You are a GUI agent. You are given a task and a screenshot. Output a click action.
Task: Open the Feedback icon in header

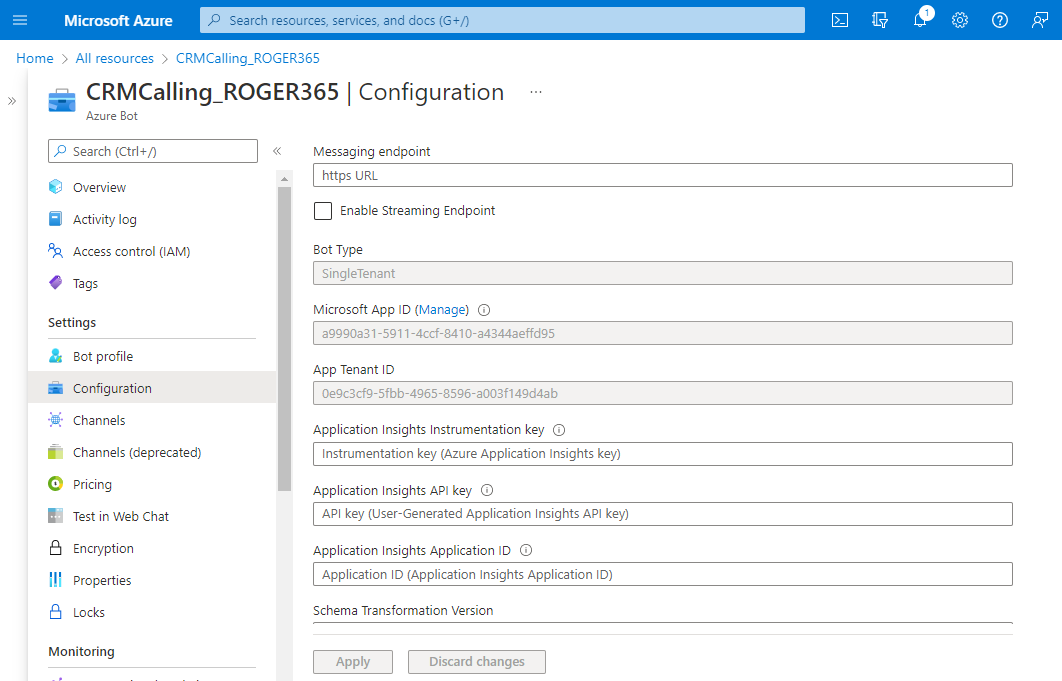1040,20
